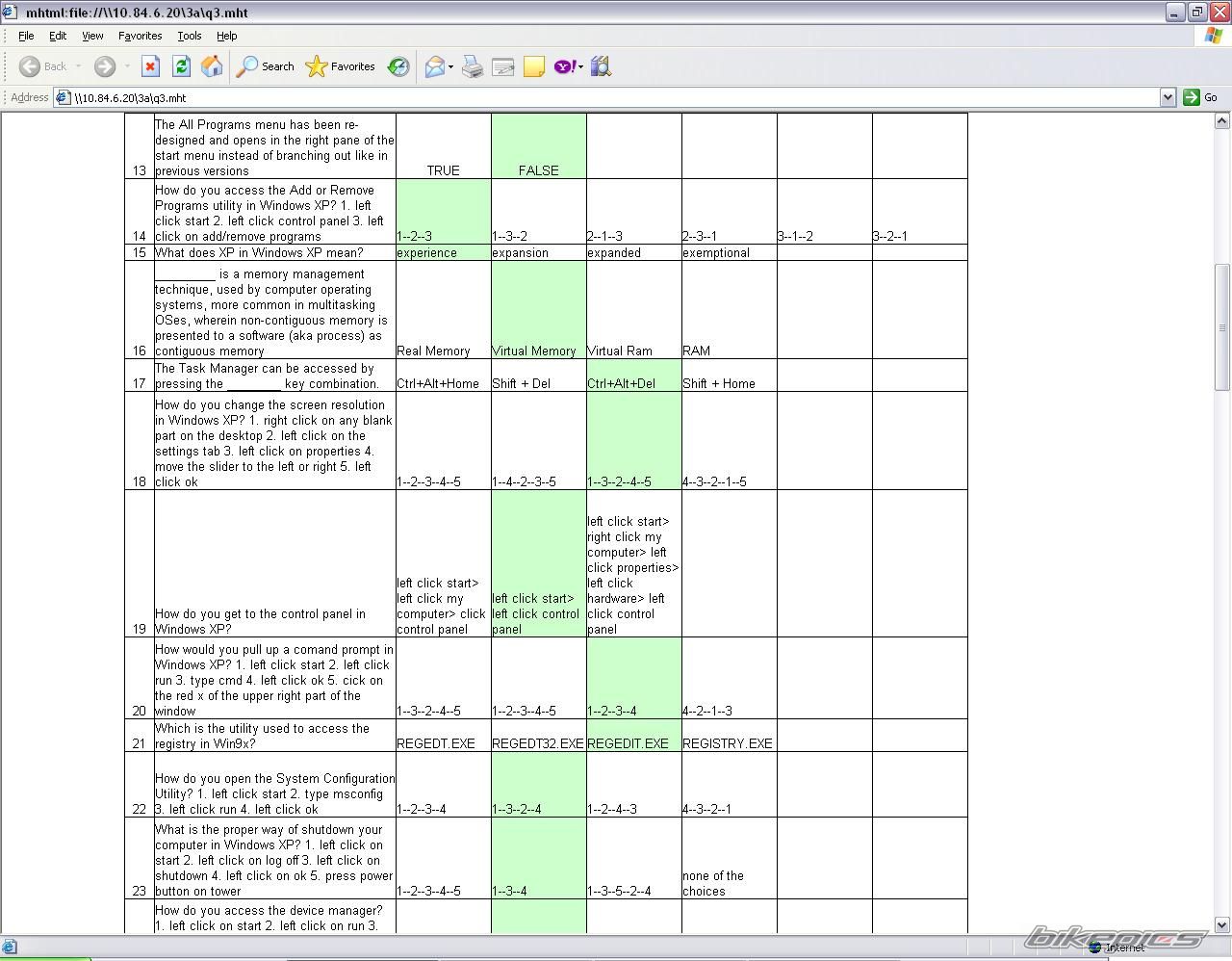Click the Windows flag logo throbber
This screenshot has height=961, width=1232.
(x=1214, y=36)
